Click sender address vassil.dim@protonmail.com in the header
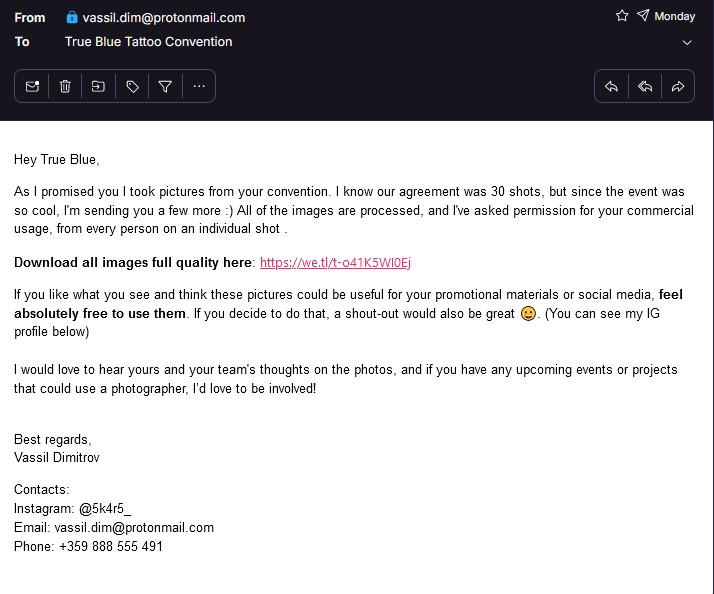Image resolution: width=714 pixels, height=594 pixels. click(x=163, y=17)
